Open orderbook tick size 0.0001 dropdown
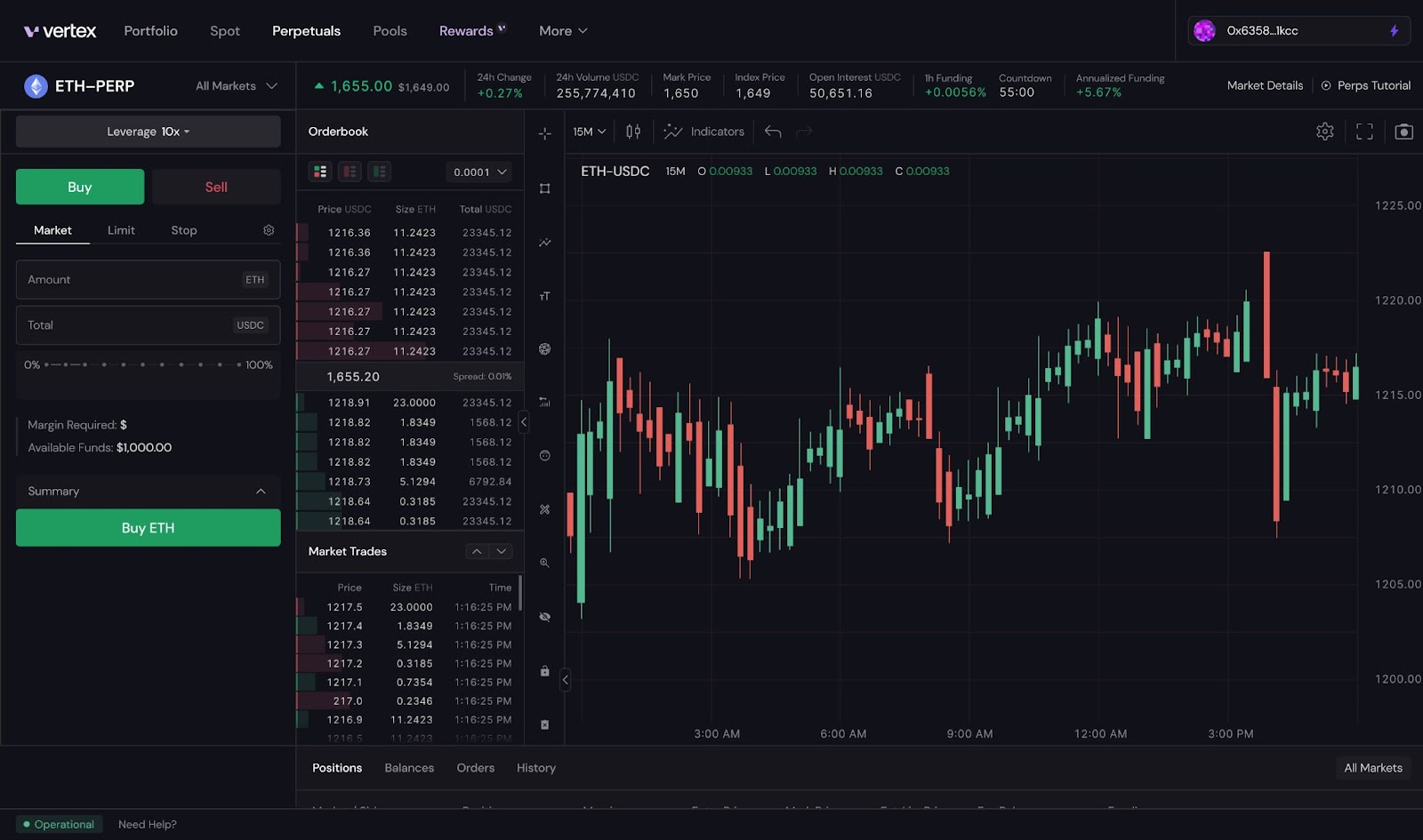Viewport: 1423px width, 840px height. pos(479,172)
